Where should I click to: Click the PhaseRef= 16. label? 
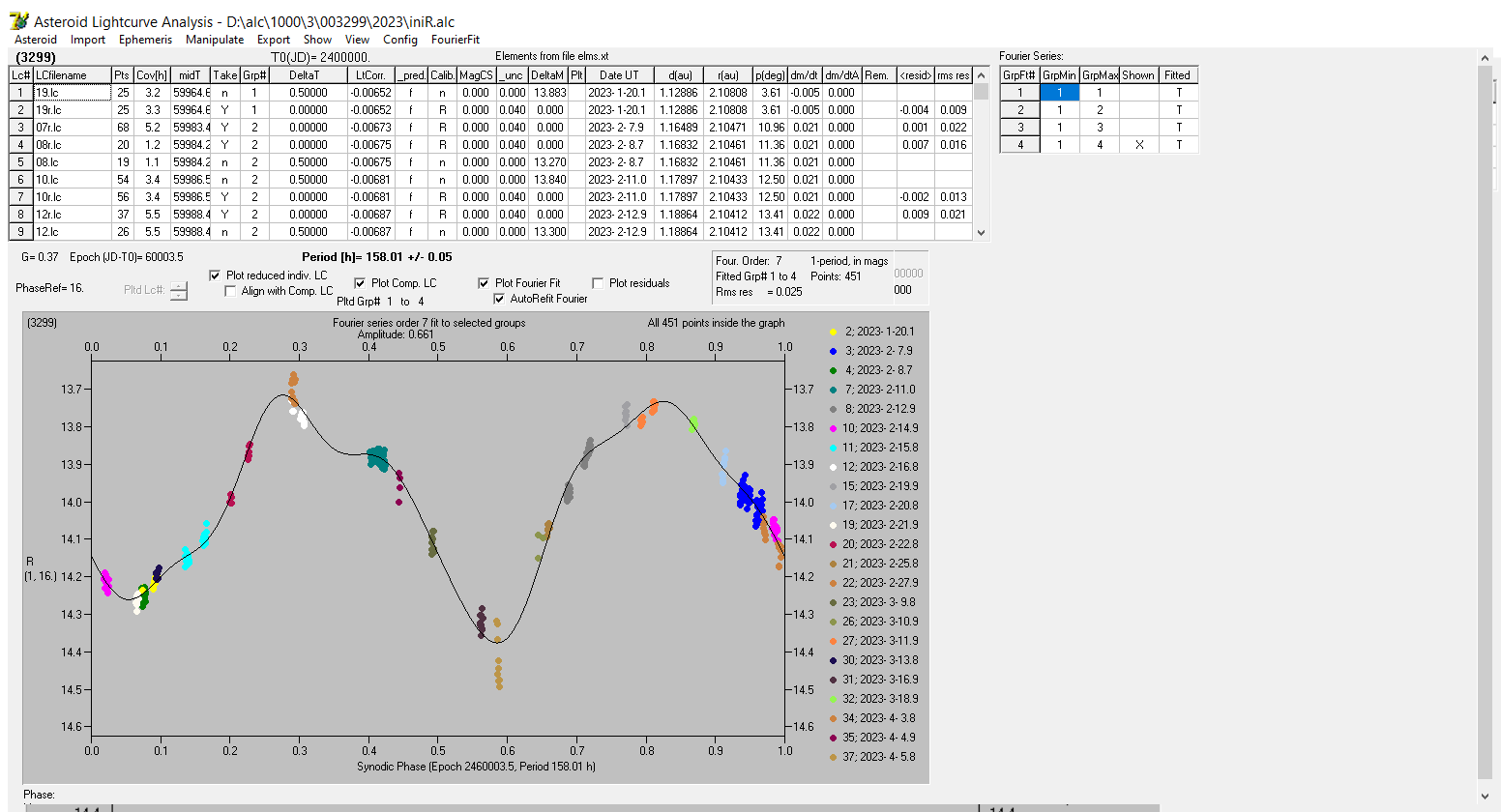point(49,288)
